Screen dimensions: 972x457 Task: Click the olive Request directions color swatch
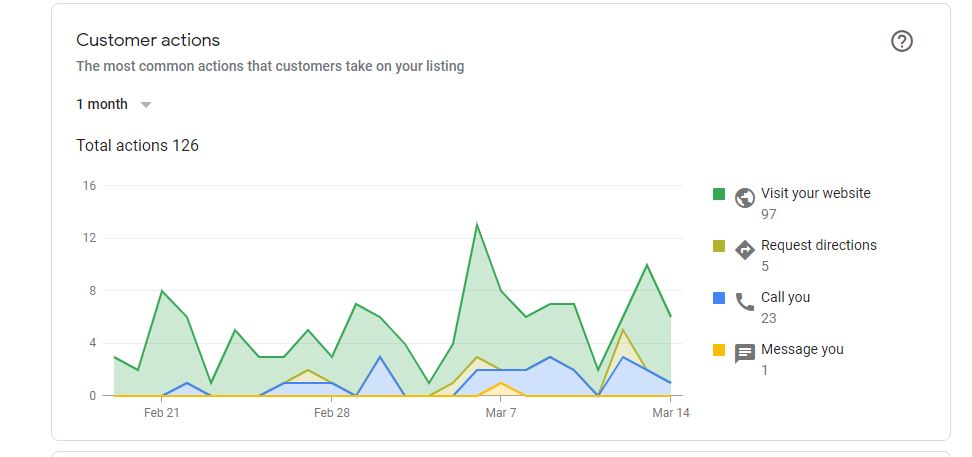pos(719,246)
